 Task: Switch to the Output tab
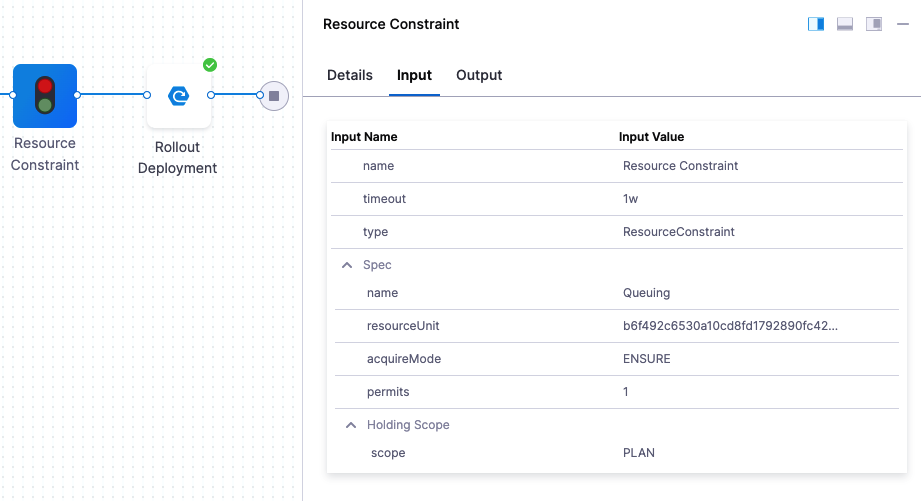(479, 75)
